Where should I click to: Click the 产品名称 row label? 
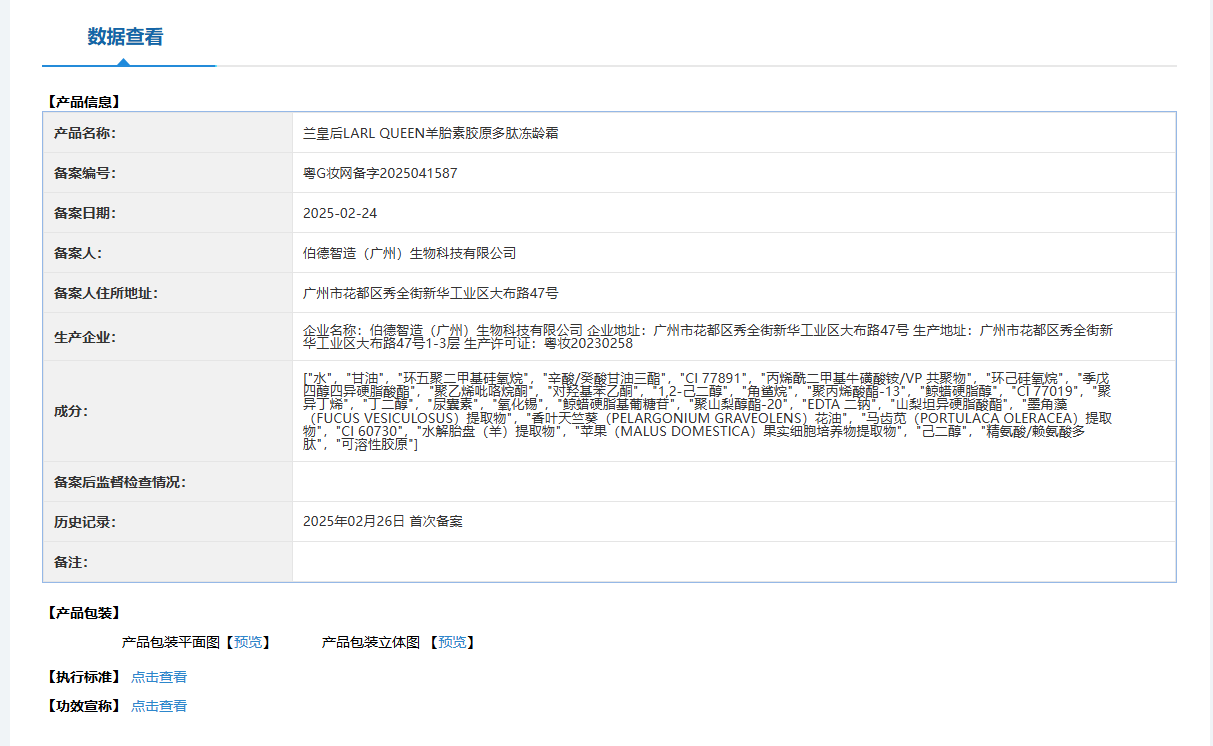coord(85,133)
